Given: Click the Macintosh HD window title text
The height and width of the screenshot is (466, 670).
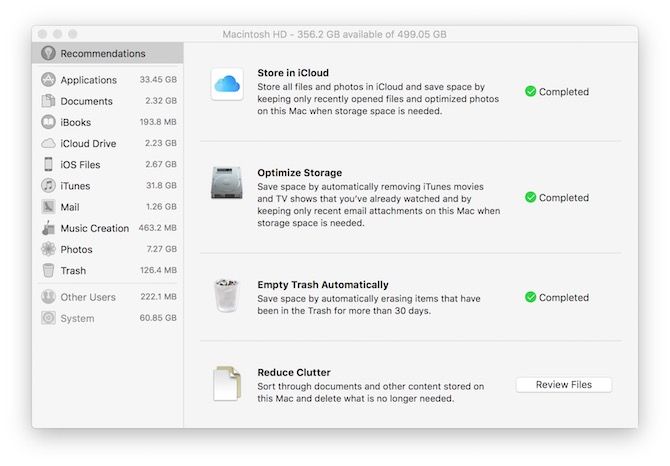Looking at the screenshot, I should point(334,34).
